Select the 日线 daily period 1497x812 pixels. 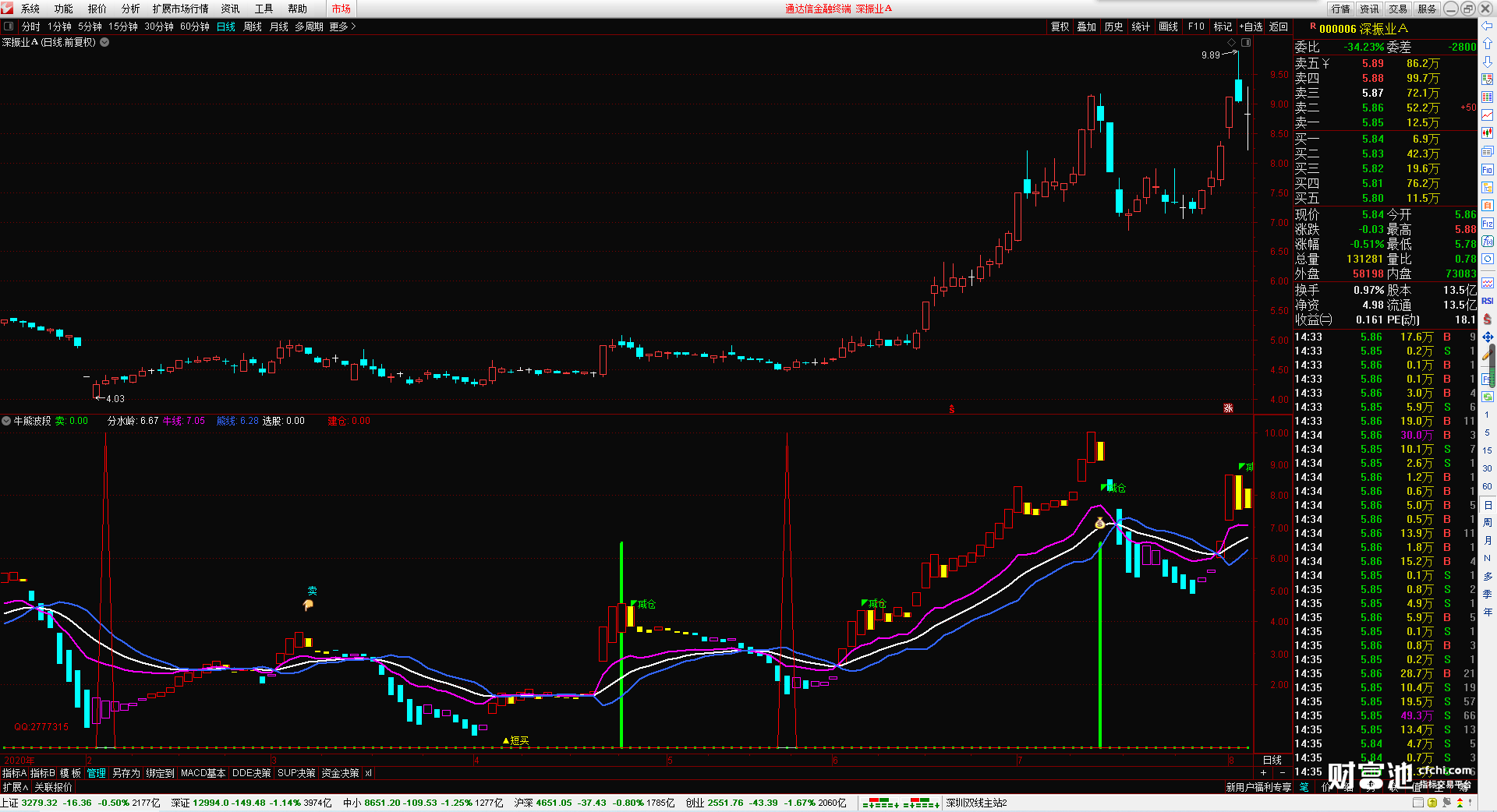pyautogui.click(x=226, y=26)
